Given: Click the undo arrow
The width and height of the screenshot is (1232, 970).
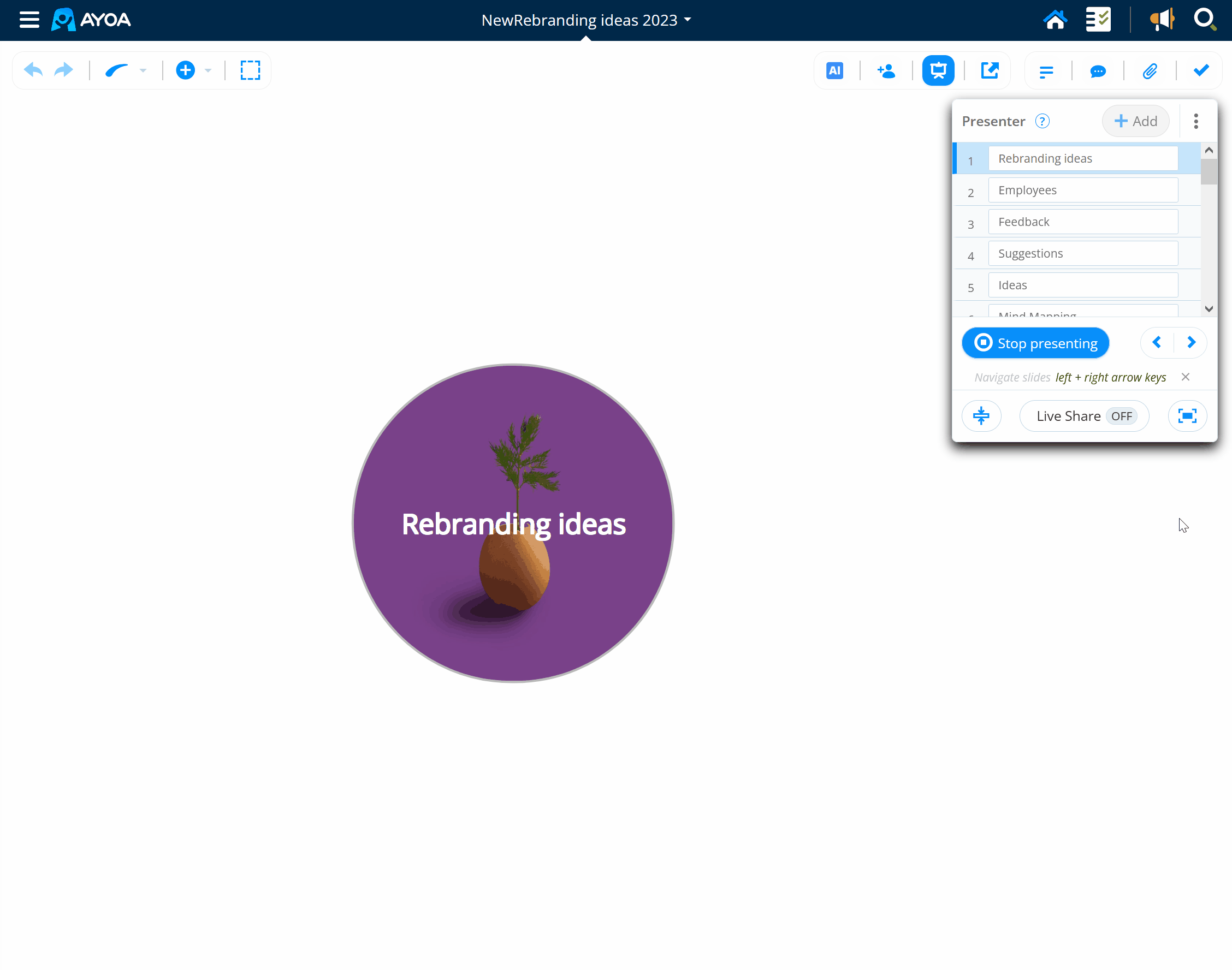Looking at the screenshot, I should click(33, 70).
